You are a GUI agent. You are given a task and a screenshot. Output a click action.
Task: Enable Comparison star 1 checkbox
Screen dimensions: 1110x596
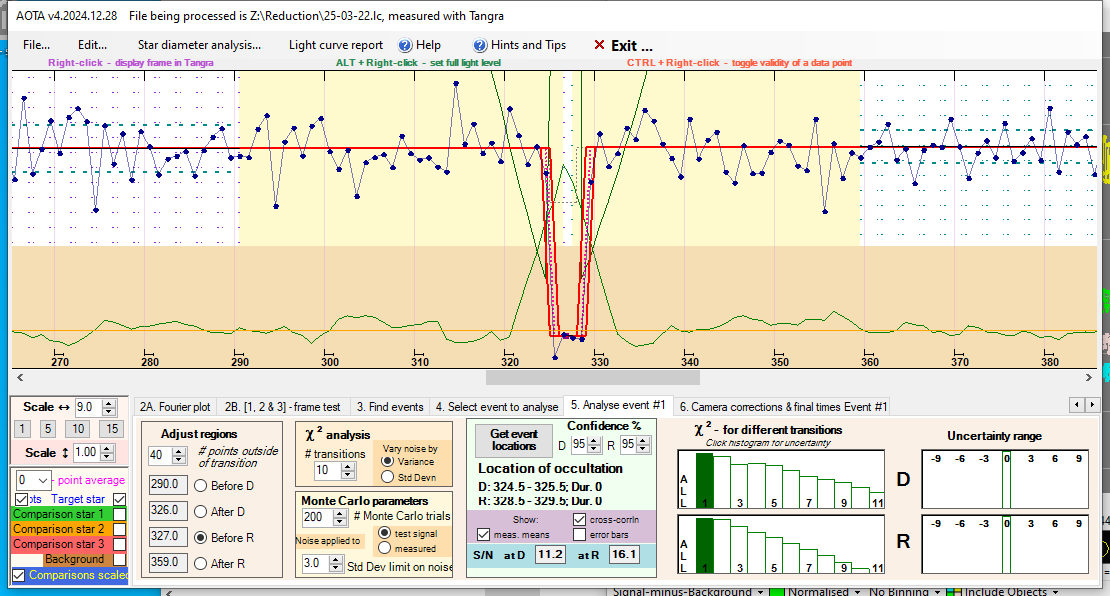coord(120,515)
